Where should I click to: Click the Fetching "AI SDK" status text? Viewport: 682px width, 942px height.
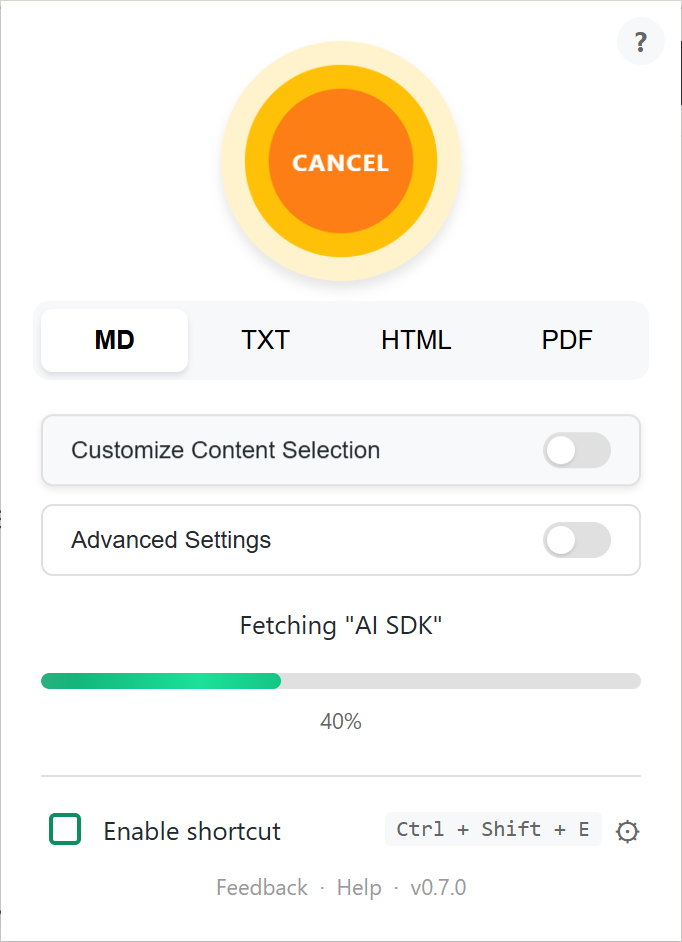click(x=340, y=625)
